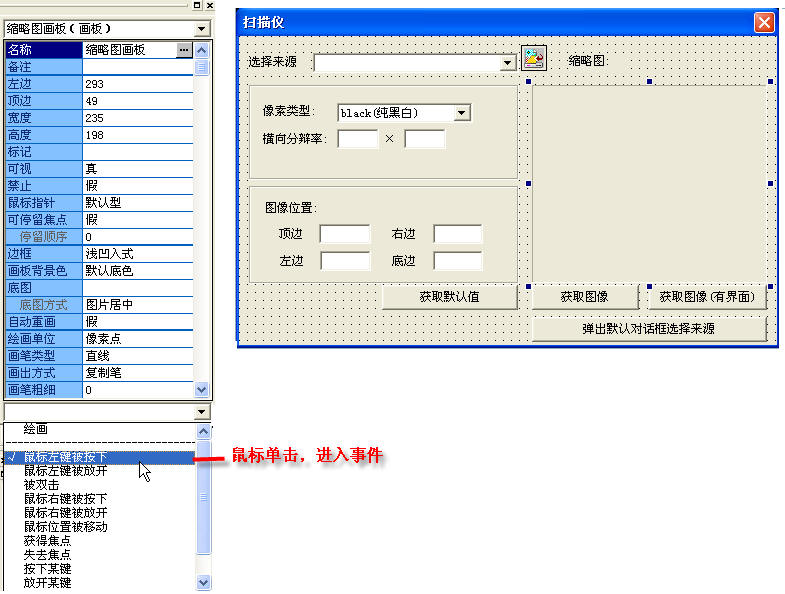Screen dimensions: 785x594
Task: Choose 鼠标位置被移动 from the event list
Action: (x=66, y=526)
